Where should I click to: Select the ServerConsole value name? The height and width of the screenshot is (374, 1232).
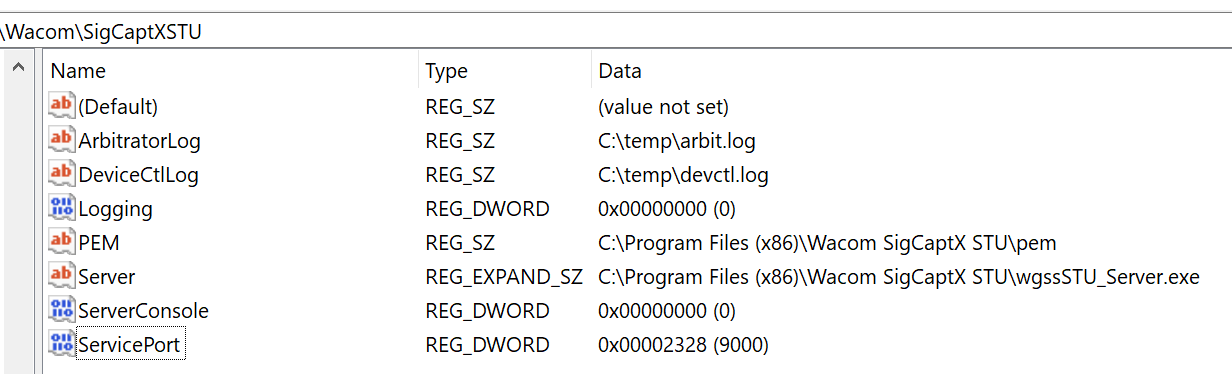click(x=143, y=311)
